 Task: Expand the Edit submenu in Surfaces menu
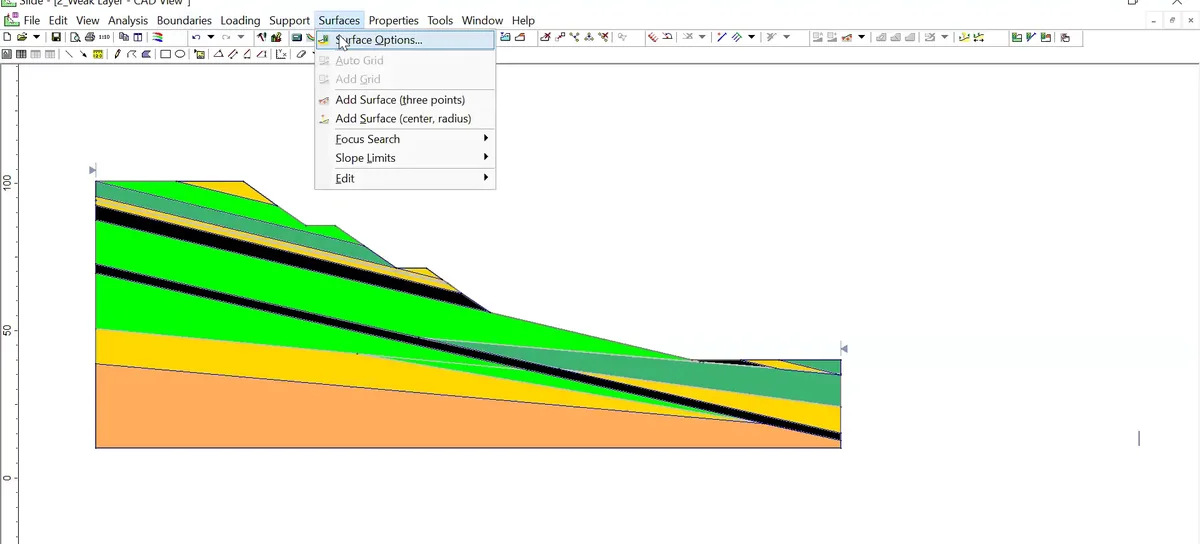click(405, 178)
